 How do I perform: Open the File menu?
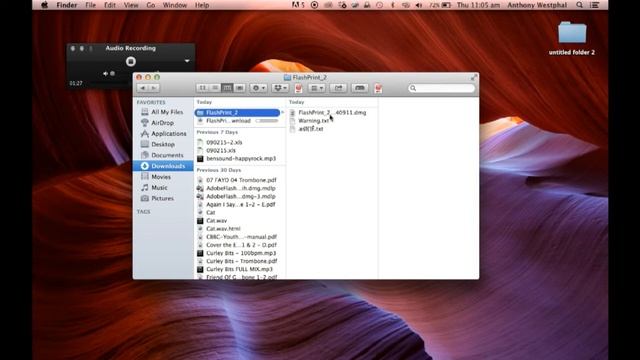click(x=91, y=5)
